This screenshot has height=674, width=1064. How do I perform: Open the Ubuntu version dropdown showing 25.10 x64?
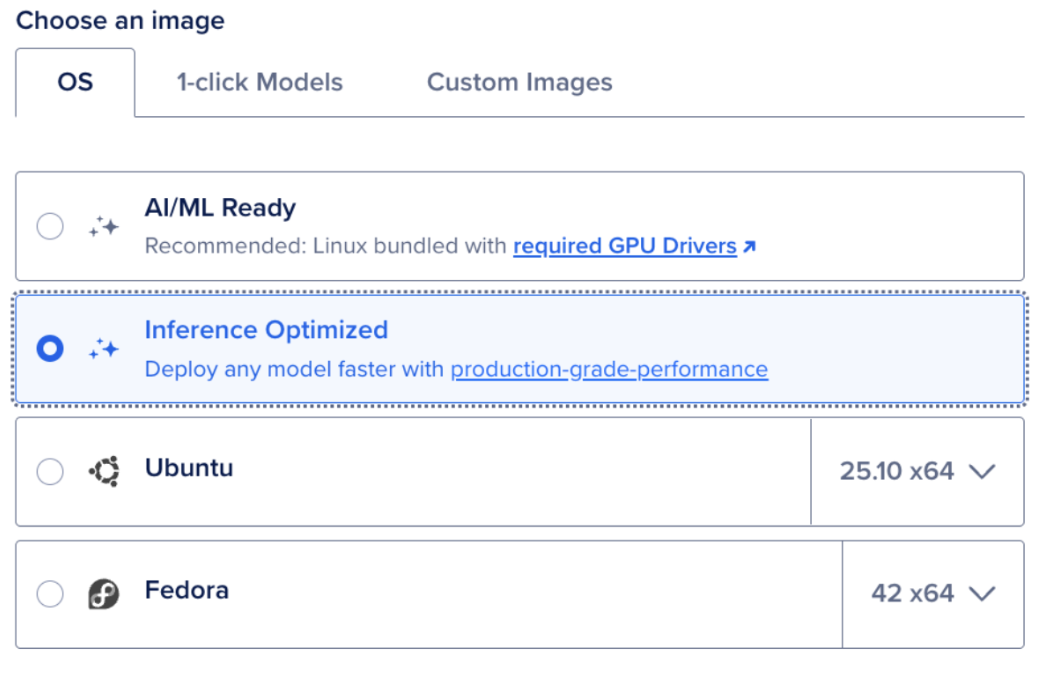(916, 470)
